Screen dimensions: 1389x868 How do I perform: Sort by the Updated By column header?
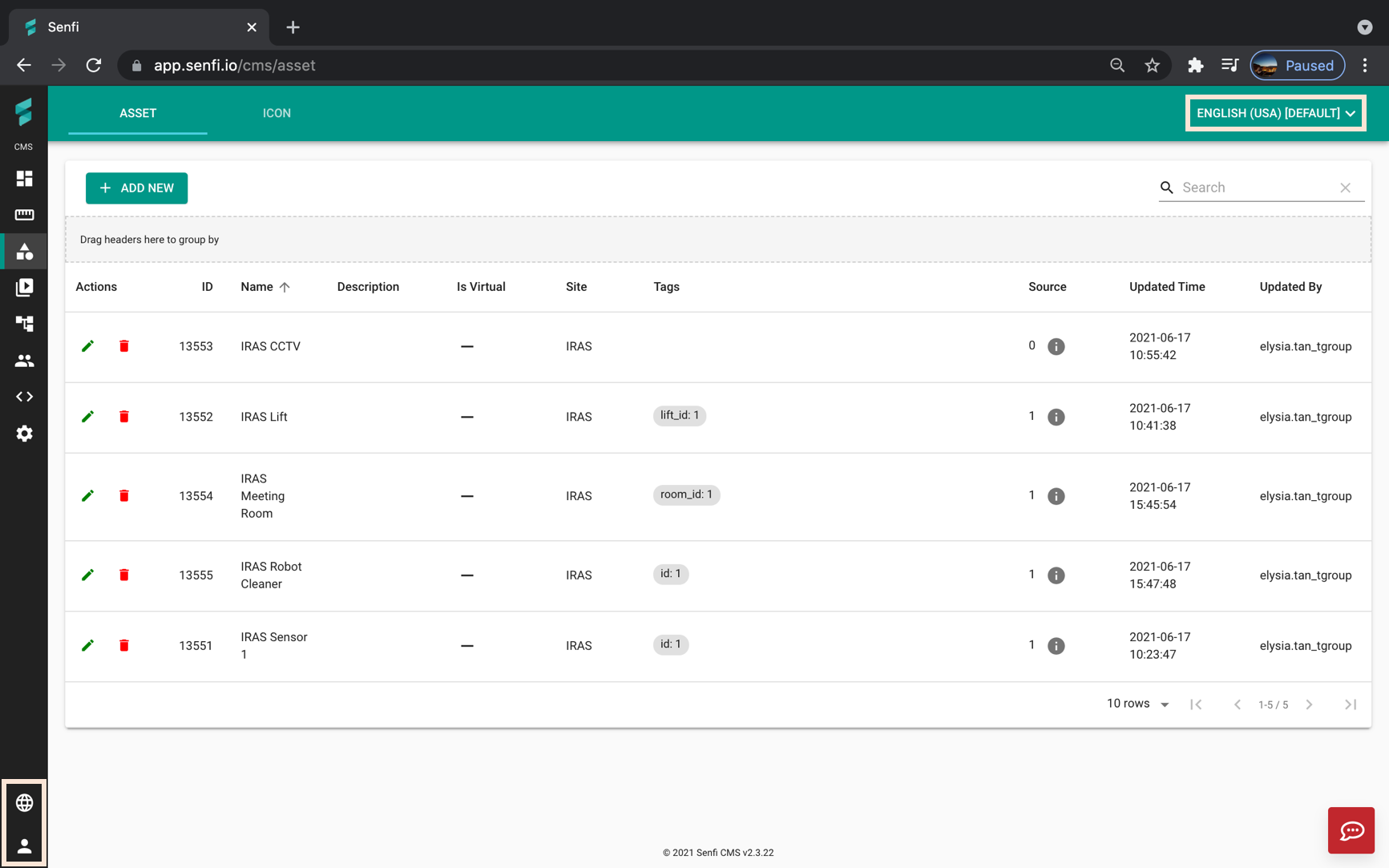point(1290,287)
